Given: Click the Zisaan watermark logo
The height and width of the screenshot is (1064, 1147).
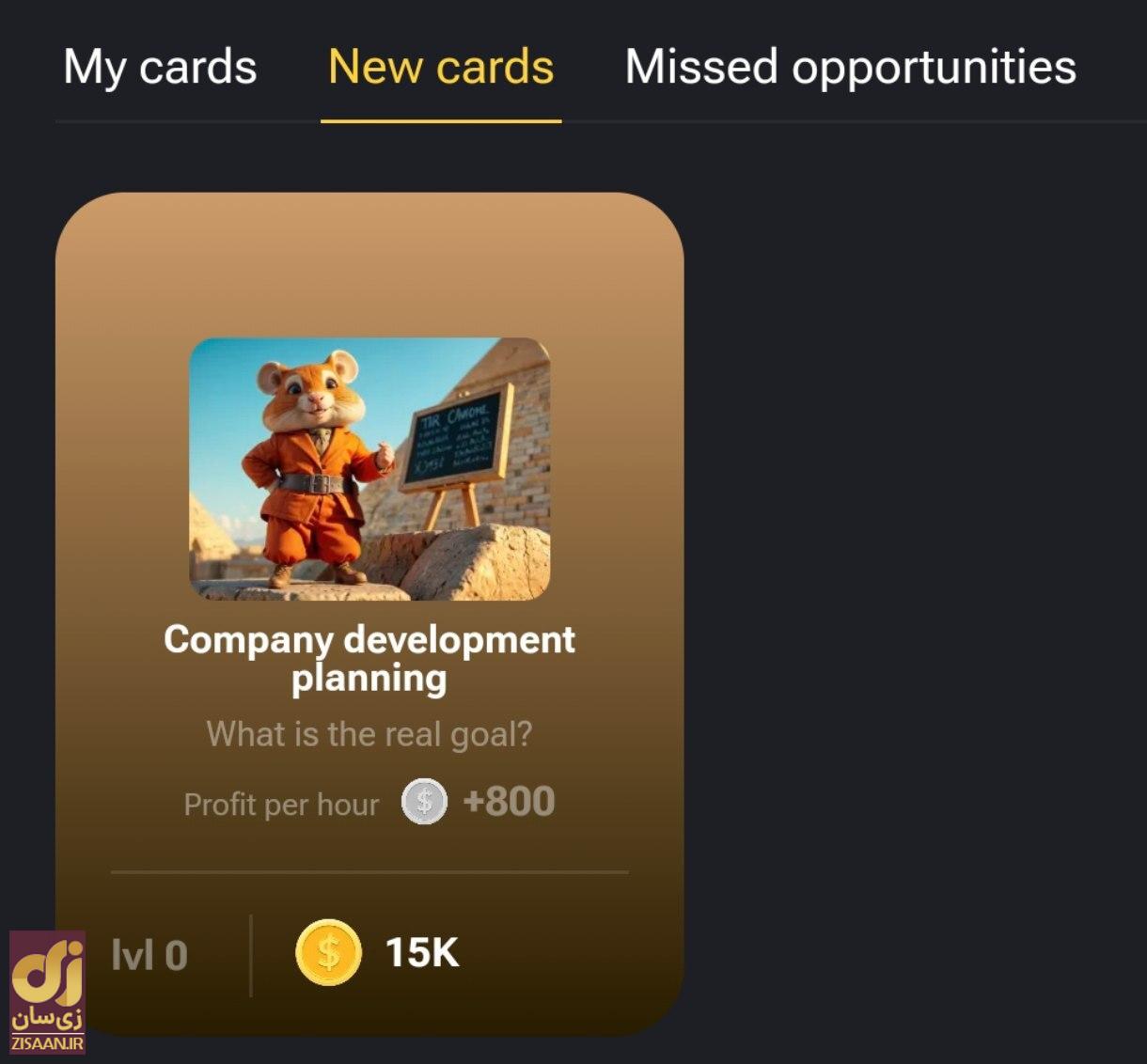Looking at the screenshot, I should coord(47,992).
